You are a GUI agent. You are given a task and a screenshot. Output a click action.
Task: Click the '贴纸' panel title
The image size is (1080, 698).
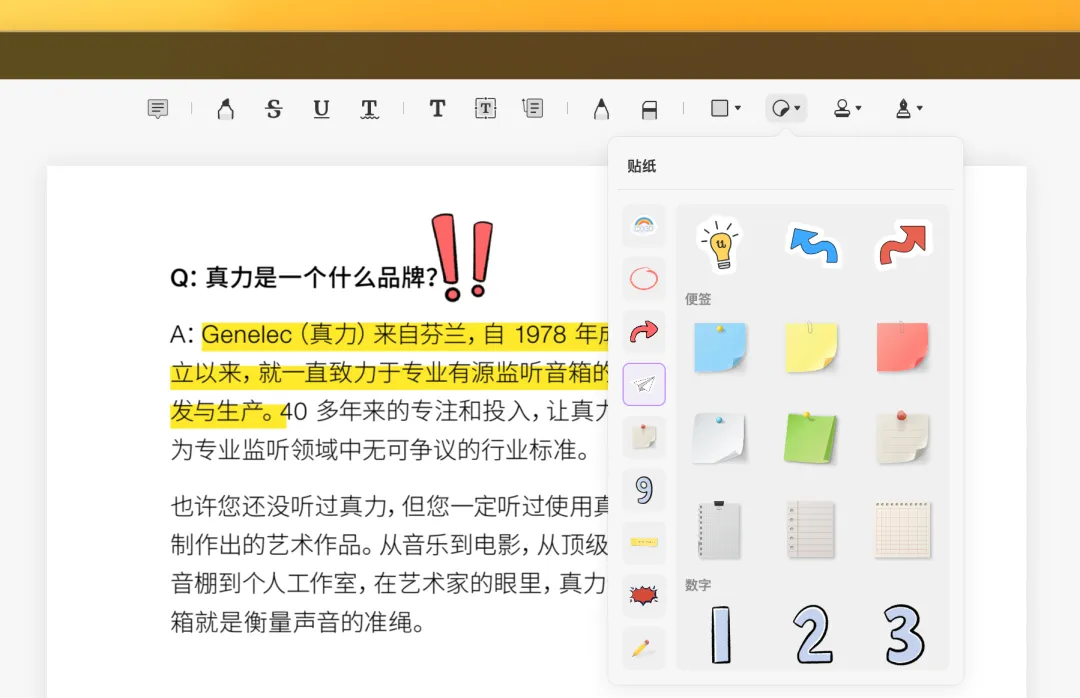coord(641,166)
